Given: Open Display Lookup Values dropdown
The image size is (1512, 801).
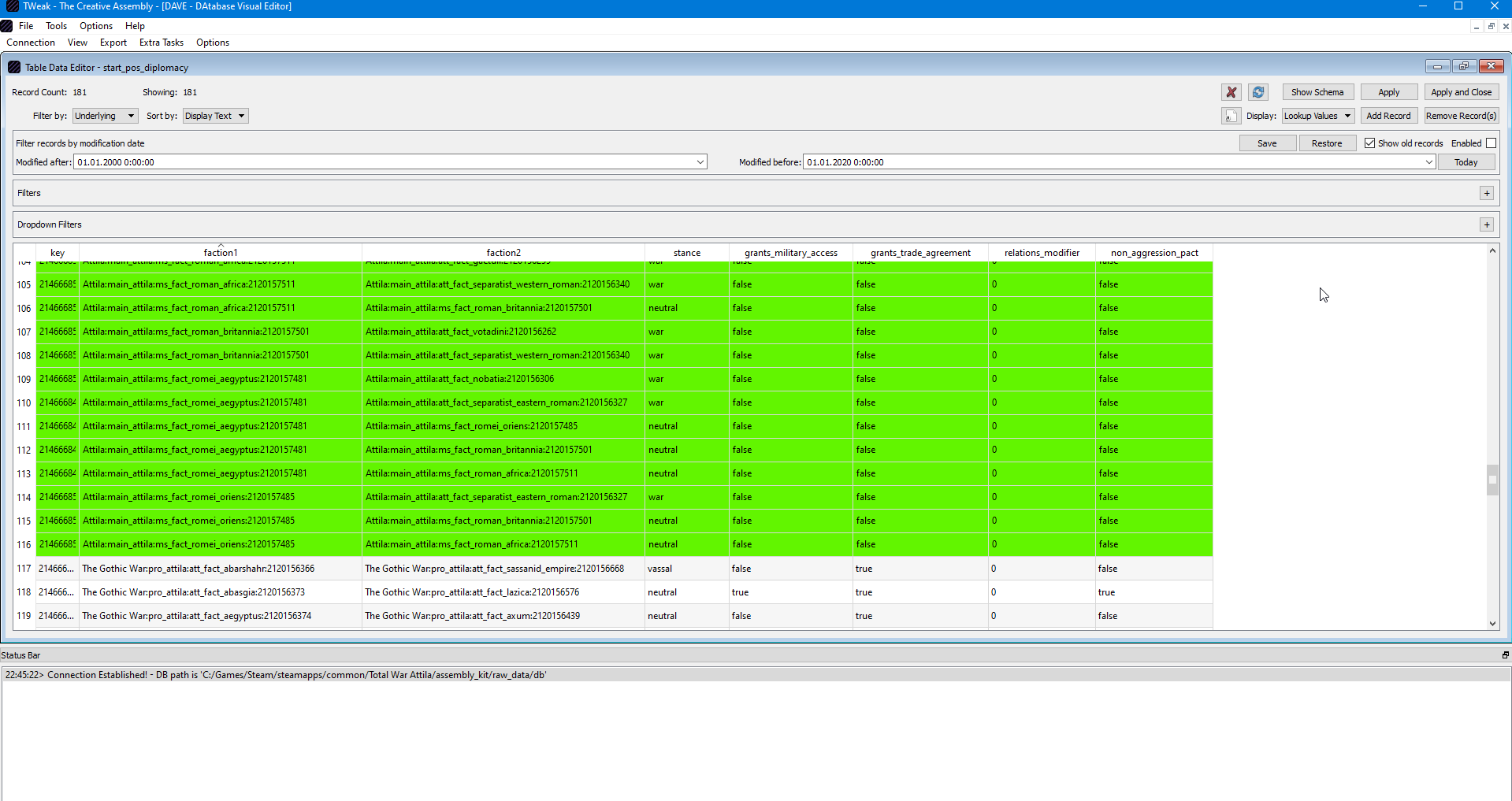Looking at the screenshot, I should click(x=1317, y=116).
